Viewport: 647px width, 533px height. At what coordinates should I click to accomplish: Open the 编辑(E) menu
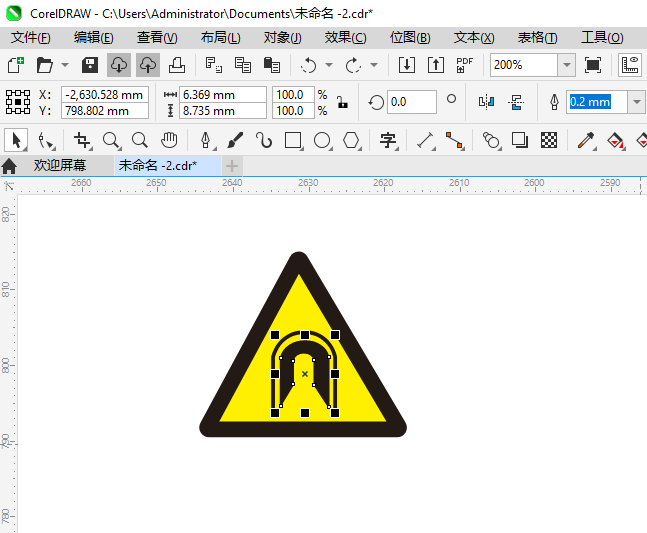coord(94,38)
